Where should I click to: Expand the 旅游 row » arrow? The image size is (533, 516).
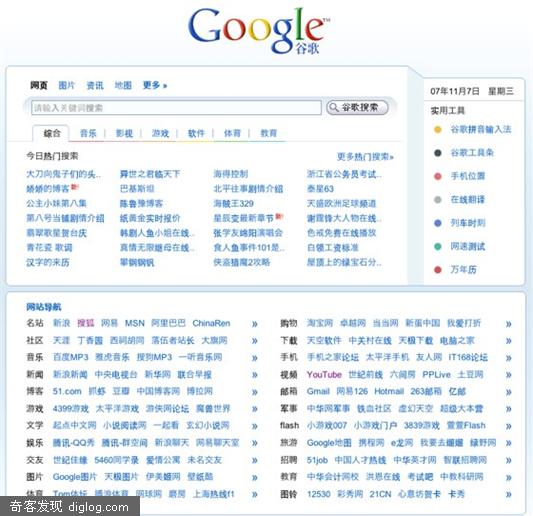click(509, 443)
